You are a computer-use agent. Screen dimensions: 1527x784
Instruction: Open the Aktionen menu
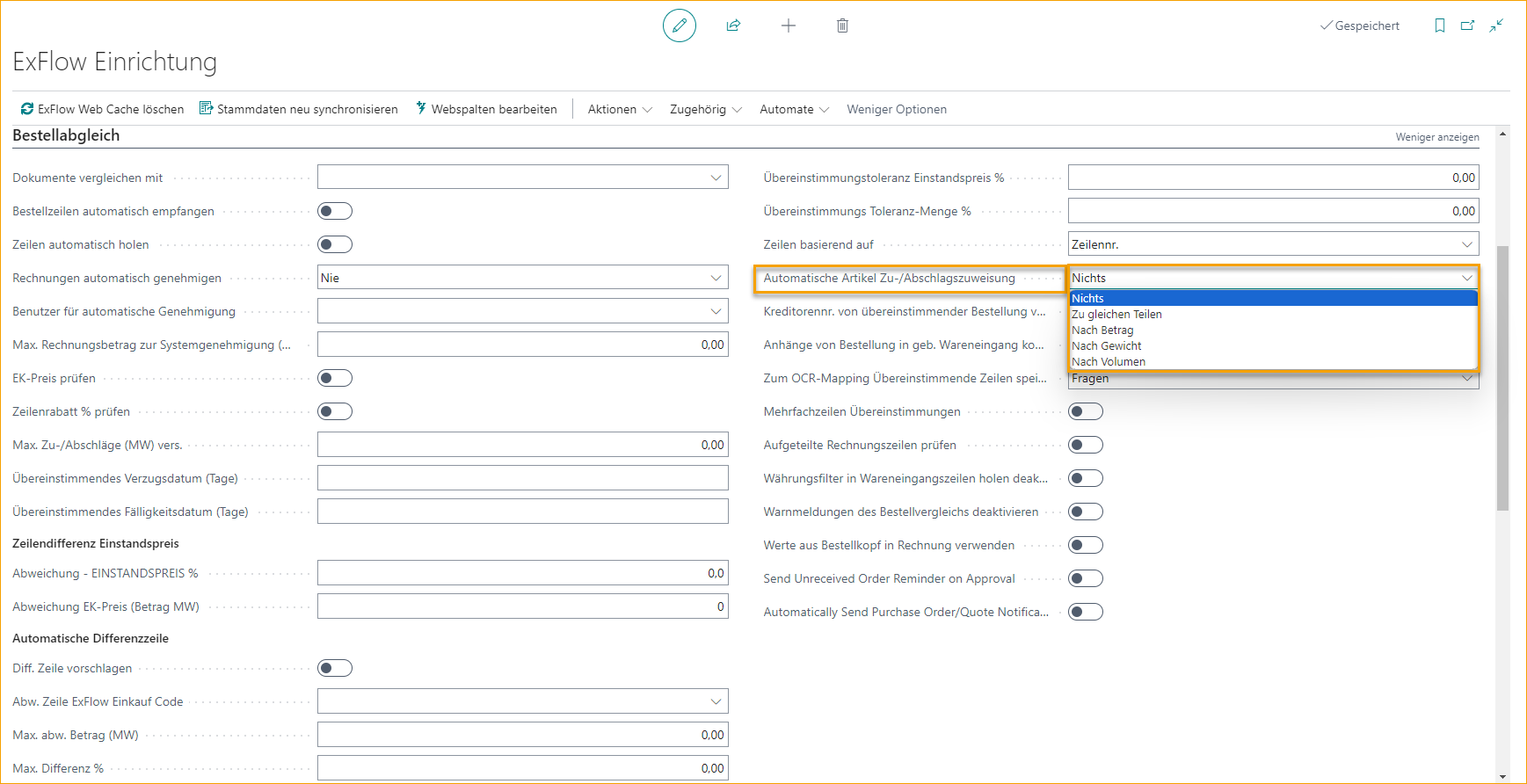[x=620, y=109]
